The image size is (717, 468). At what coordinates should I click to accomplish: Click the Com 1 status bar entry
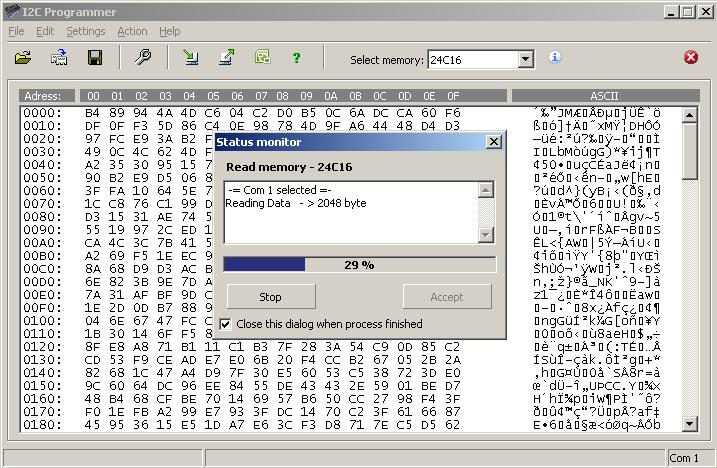pyautogui.click(x=684, y=457)
